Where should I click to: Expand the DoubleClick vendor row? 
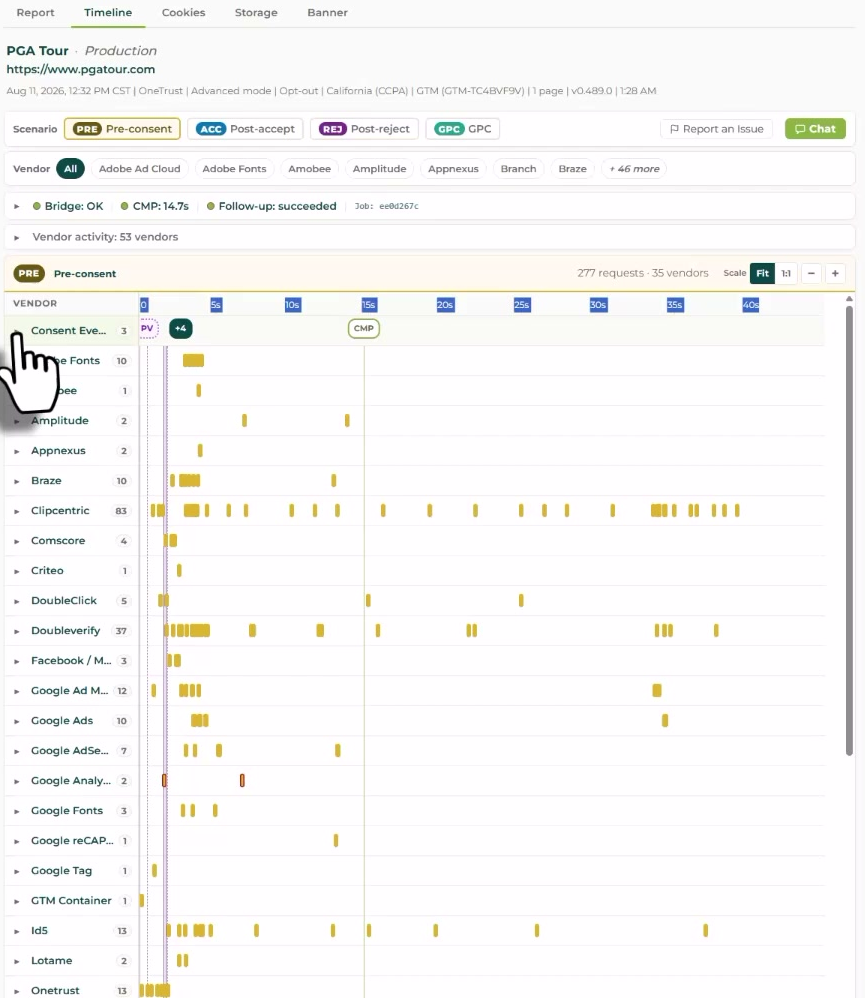(x=17, y=601)
